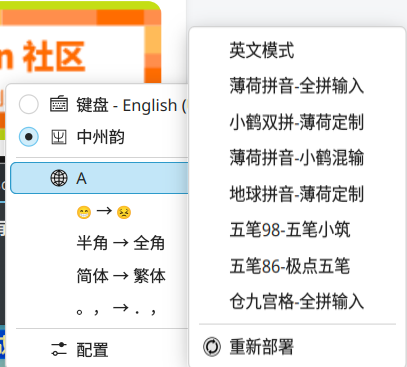Toggle the emoji conversion option

(x=104, y=212)
